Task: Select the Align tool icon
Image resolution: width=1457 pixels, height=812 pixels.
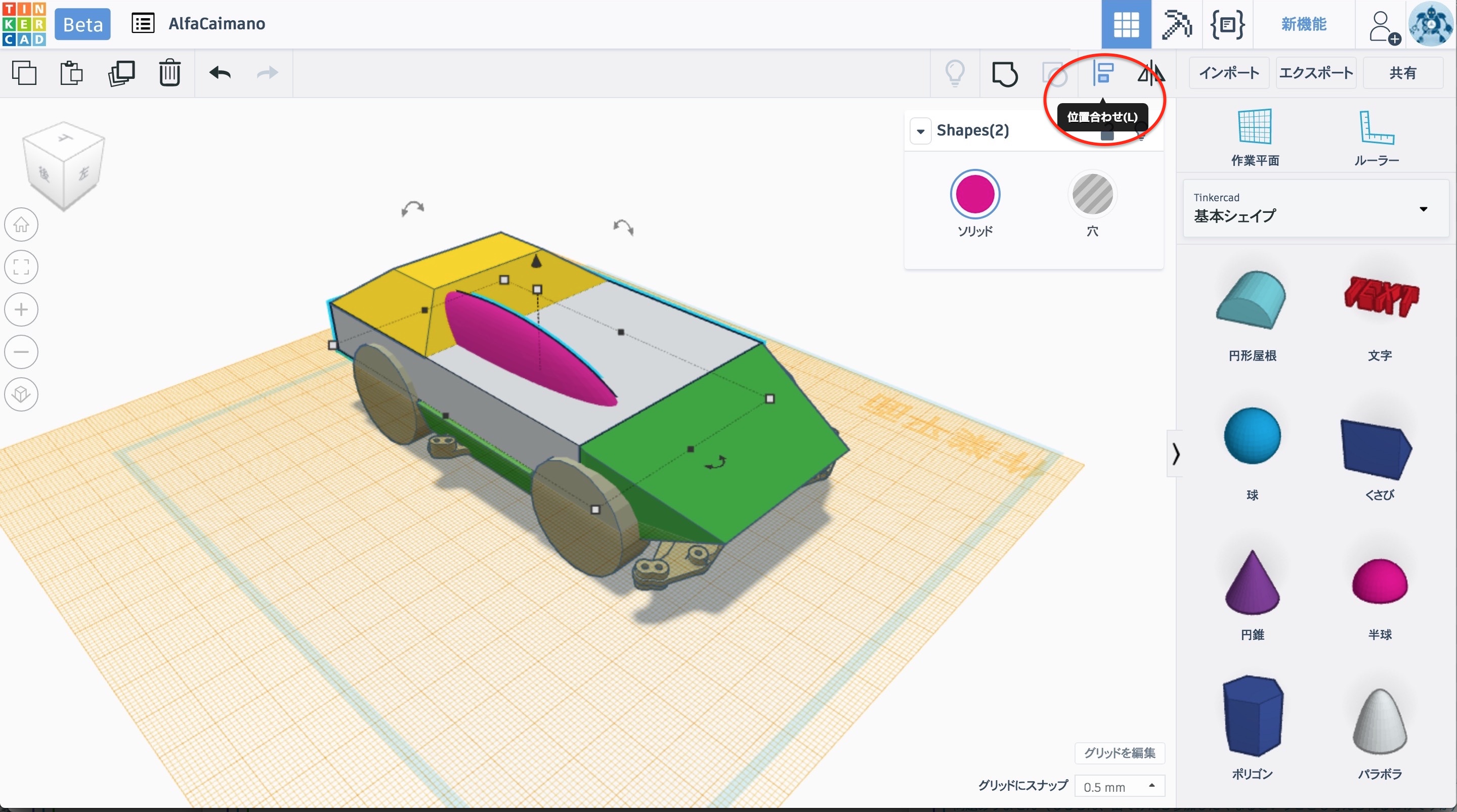Action: (1102, 73)
